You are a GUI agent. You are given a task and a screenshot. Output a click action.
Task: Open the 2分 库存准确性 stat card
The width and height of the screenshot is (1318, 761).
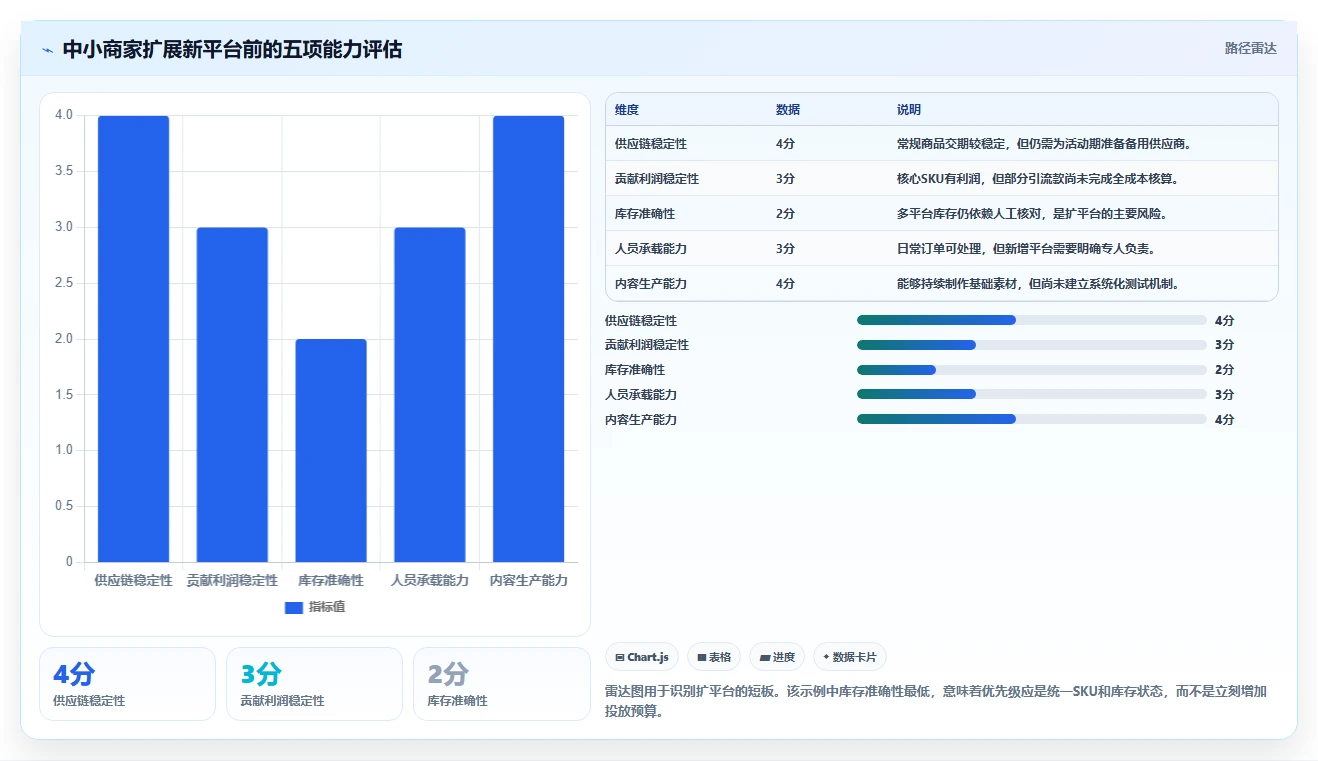pyautogui.click(x=502, y=684)
